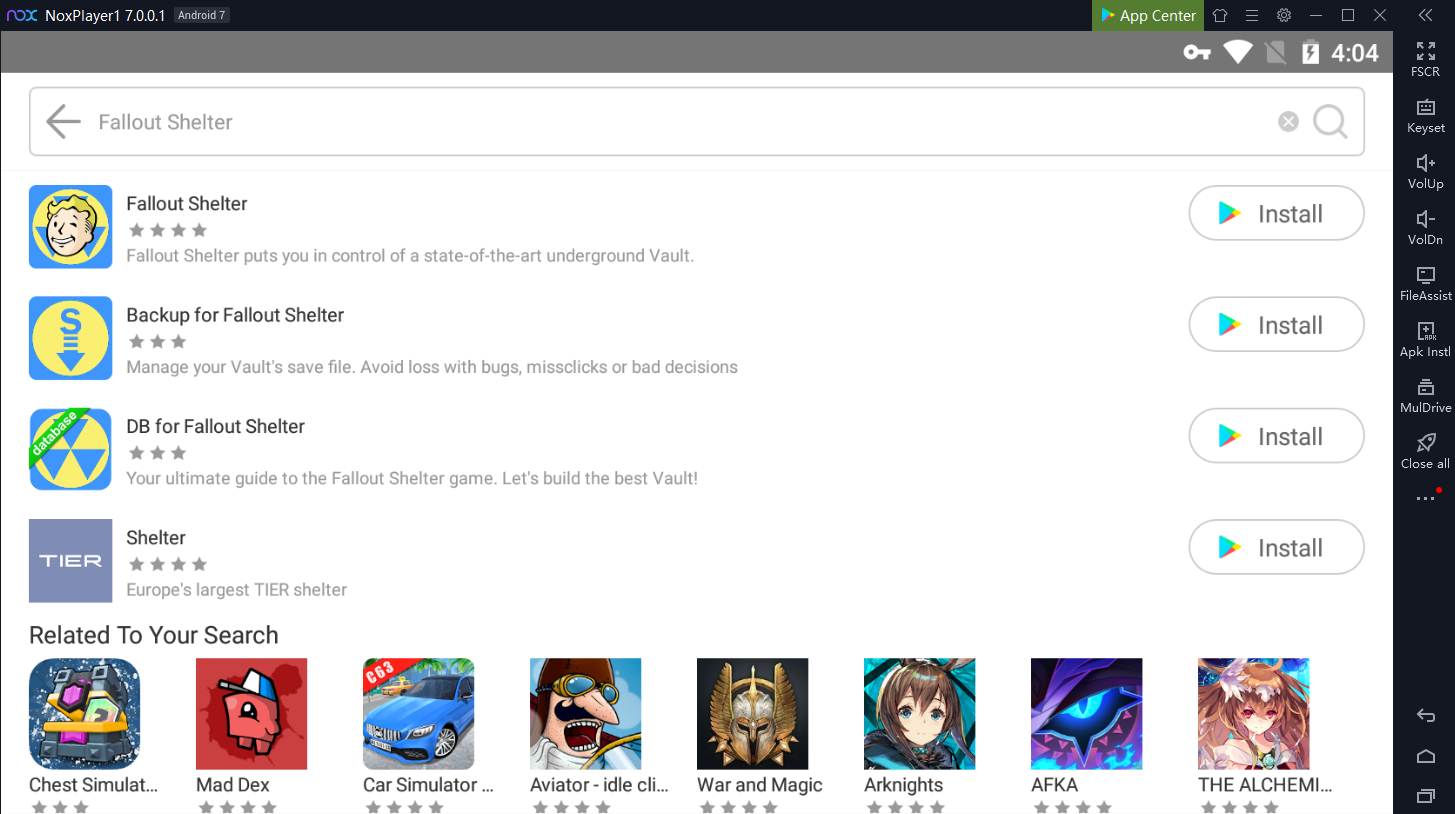Click the Shelter app title
This screenshot has width=1455, height=814.
tap(156, 538)
